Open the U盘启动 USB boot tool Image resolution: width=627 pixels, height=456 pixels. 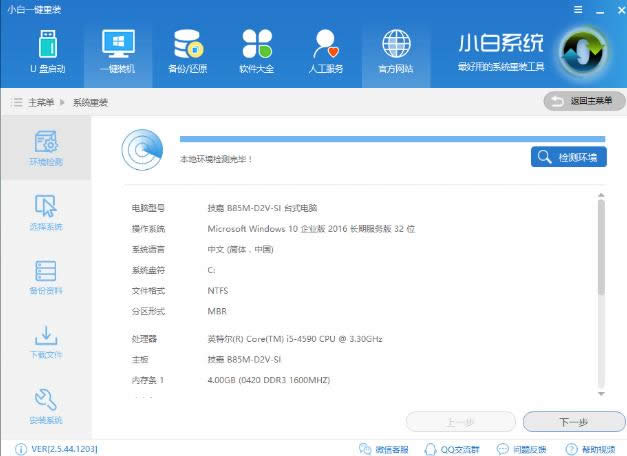[x=47, y=51]
